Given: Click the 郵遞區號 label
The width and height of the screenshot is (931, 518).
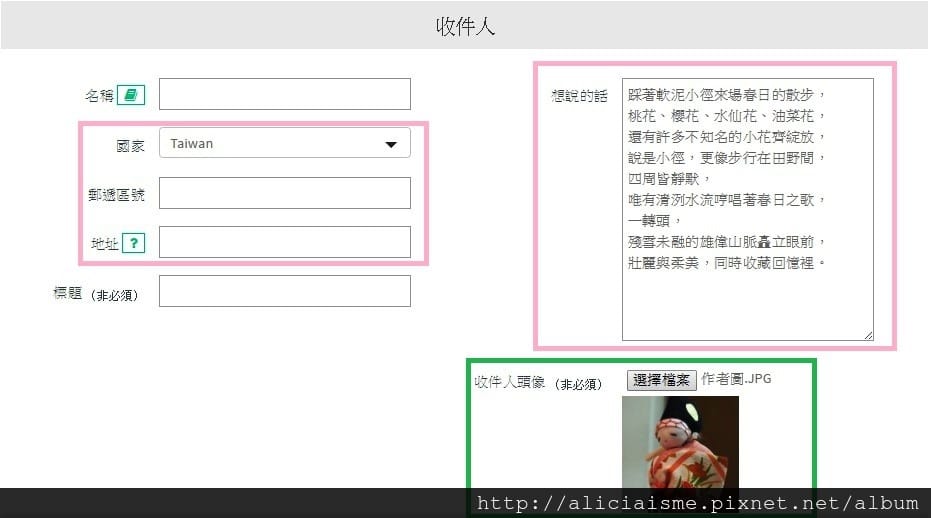Looking at the screenshot, I should click(116, 195).
